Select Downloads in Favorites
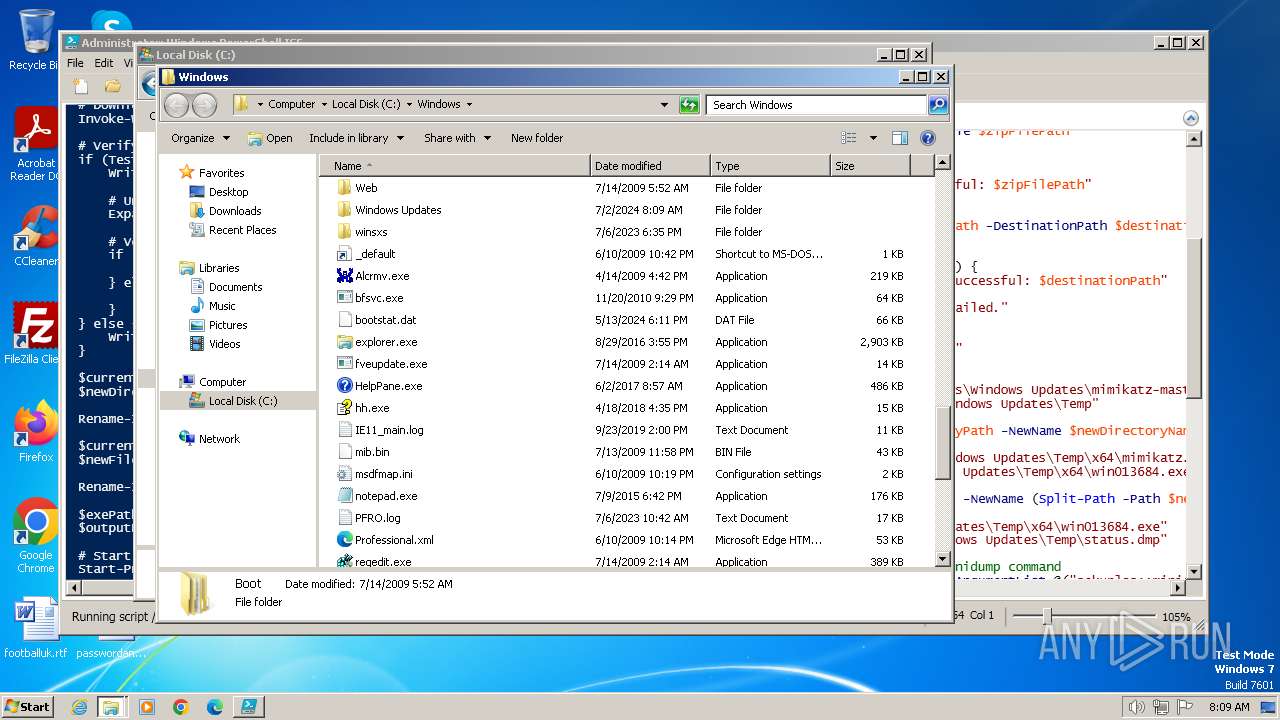Viewport: 1280px width, 720px height. [225, 211]
